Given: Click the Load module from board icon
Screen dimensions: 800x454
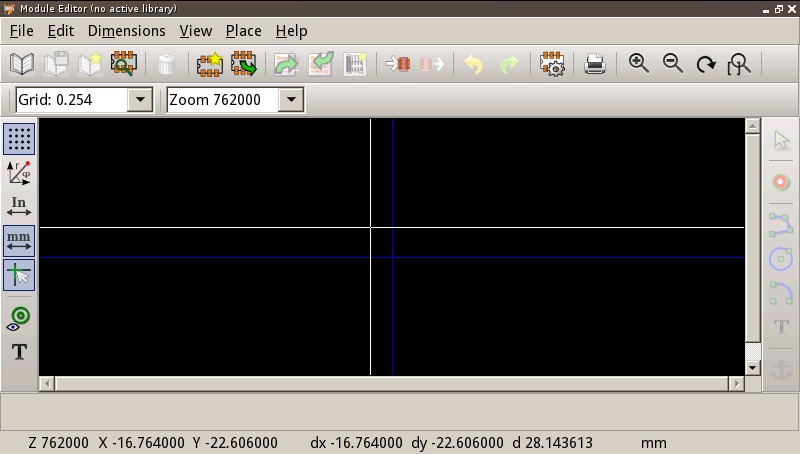Looking at the screenshot, I should pyautogui.click(x=286, y=64).
